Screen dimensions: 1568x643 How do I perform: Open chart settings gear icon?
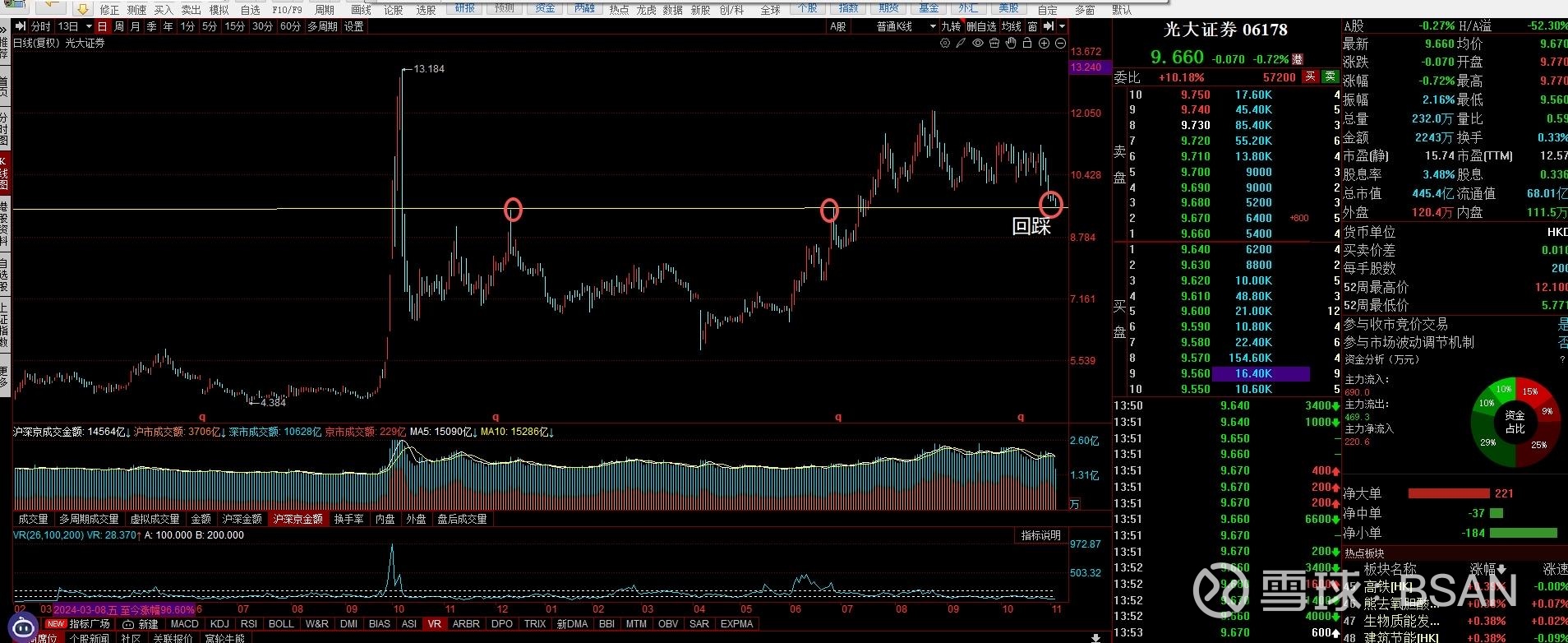click(x=945, y=43)
